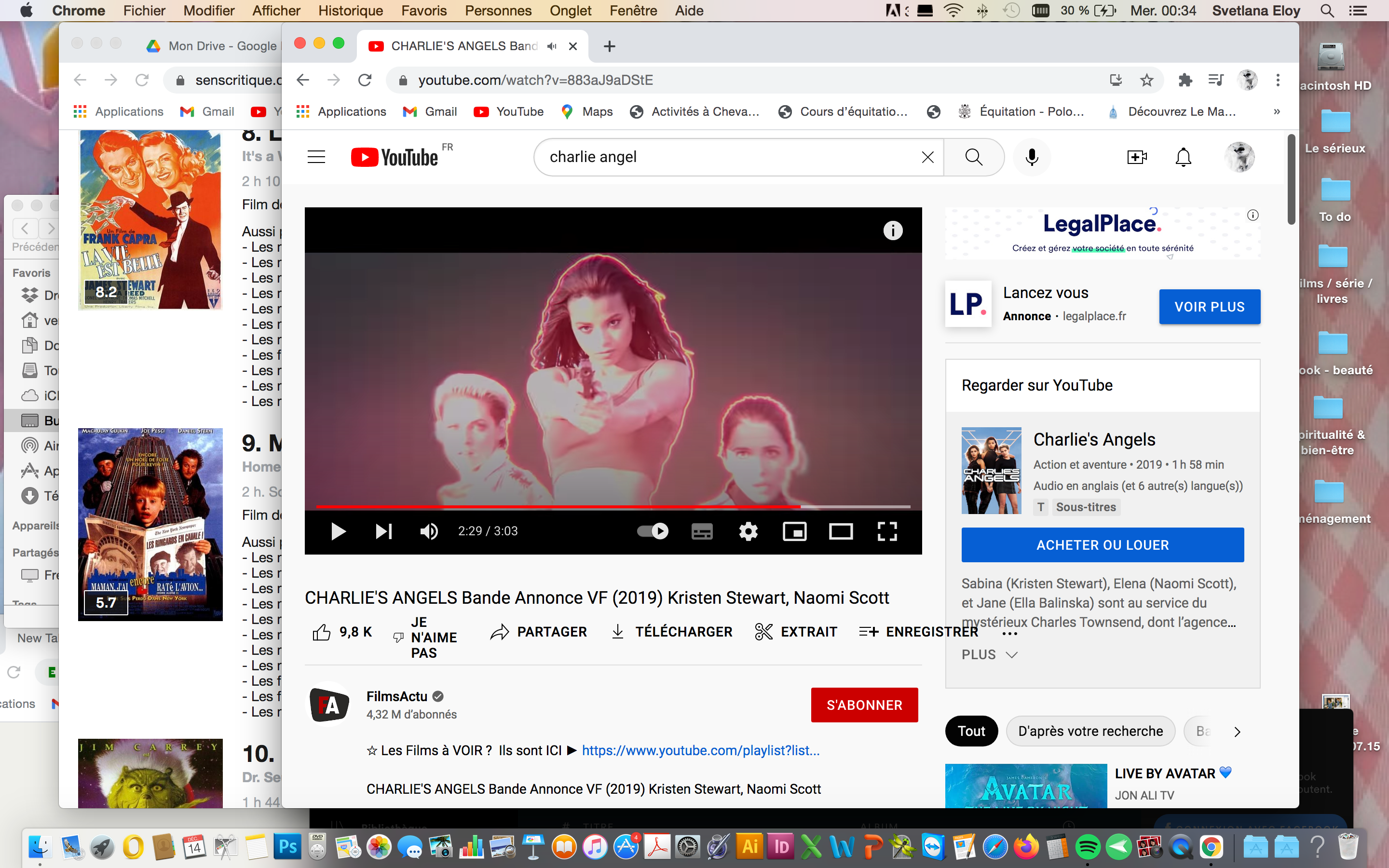
Task: Enter fullscreen video mode
Action: 887,531
